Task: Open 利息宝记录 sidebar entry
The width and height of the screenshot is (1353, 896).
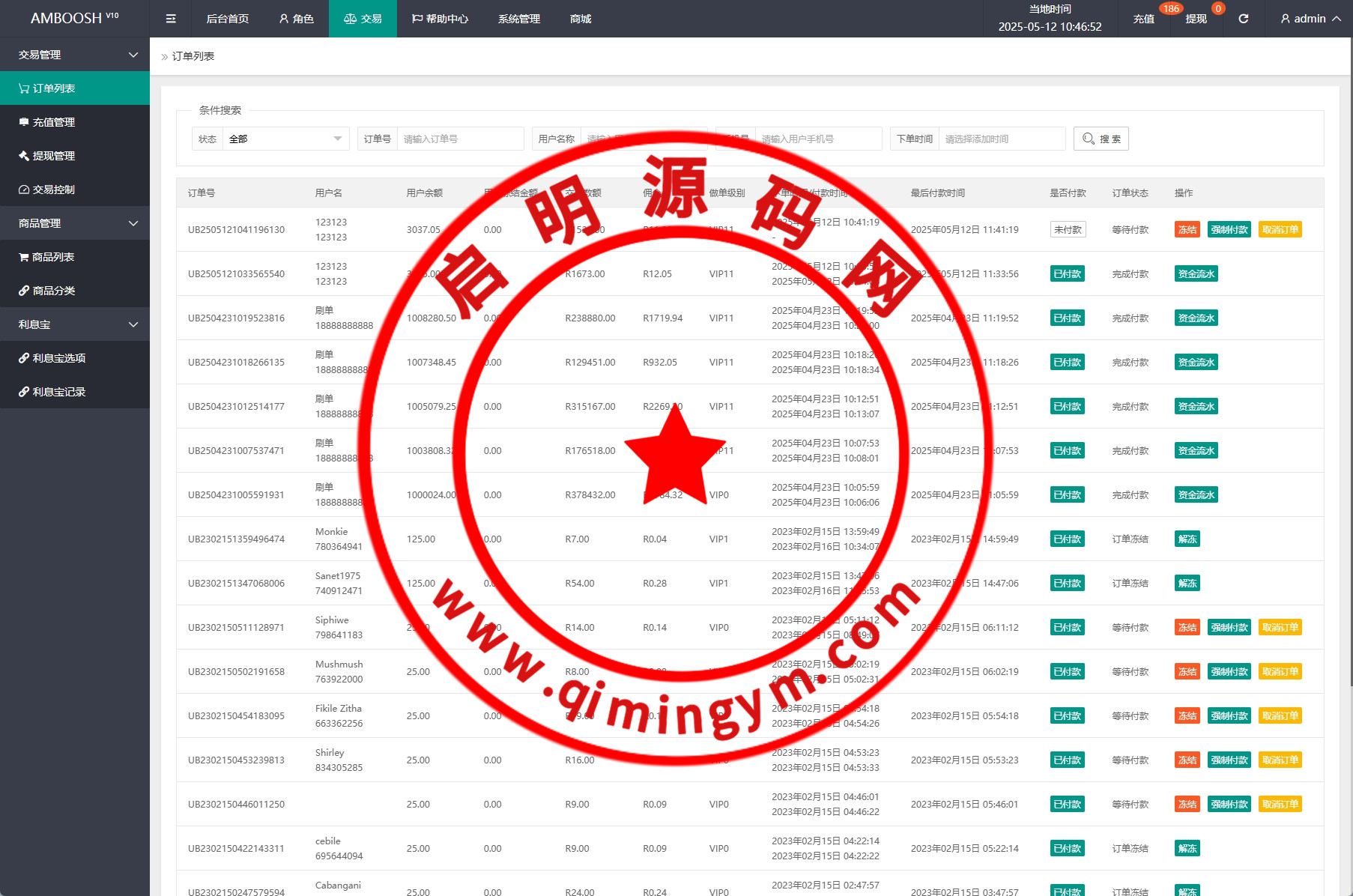Action: coord(59,392)
